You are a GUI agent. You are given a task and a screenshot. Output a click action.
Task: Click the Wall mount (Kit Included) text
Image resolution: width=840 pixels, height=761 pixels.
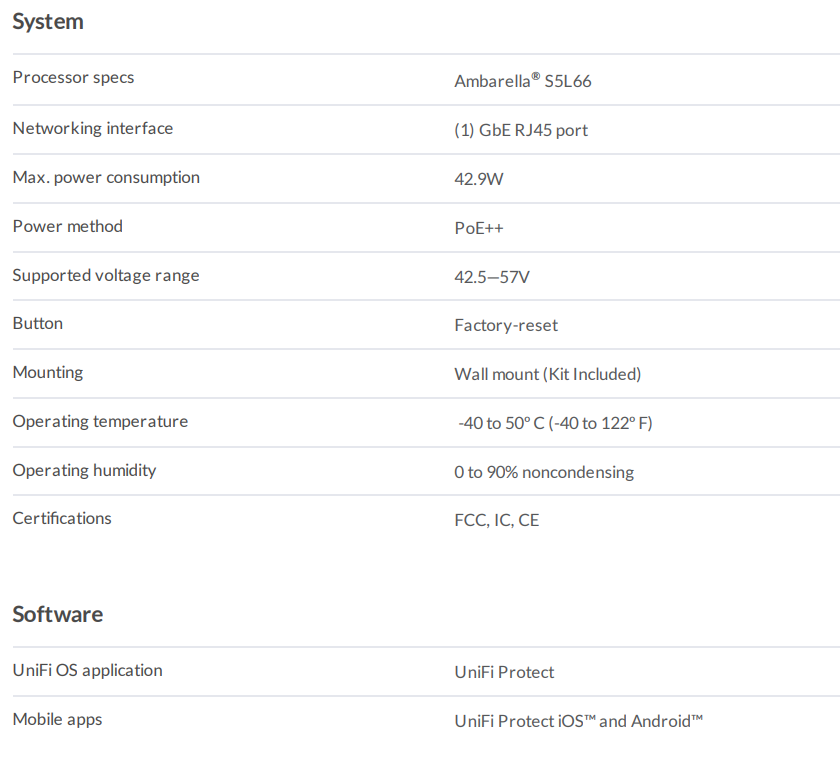(547, 374)
